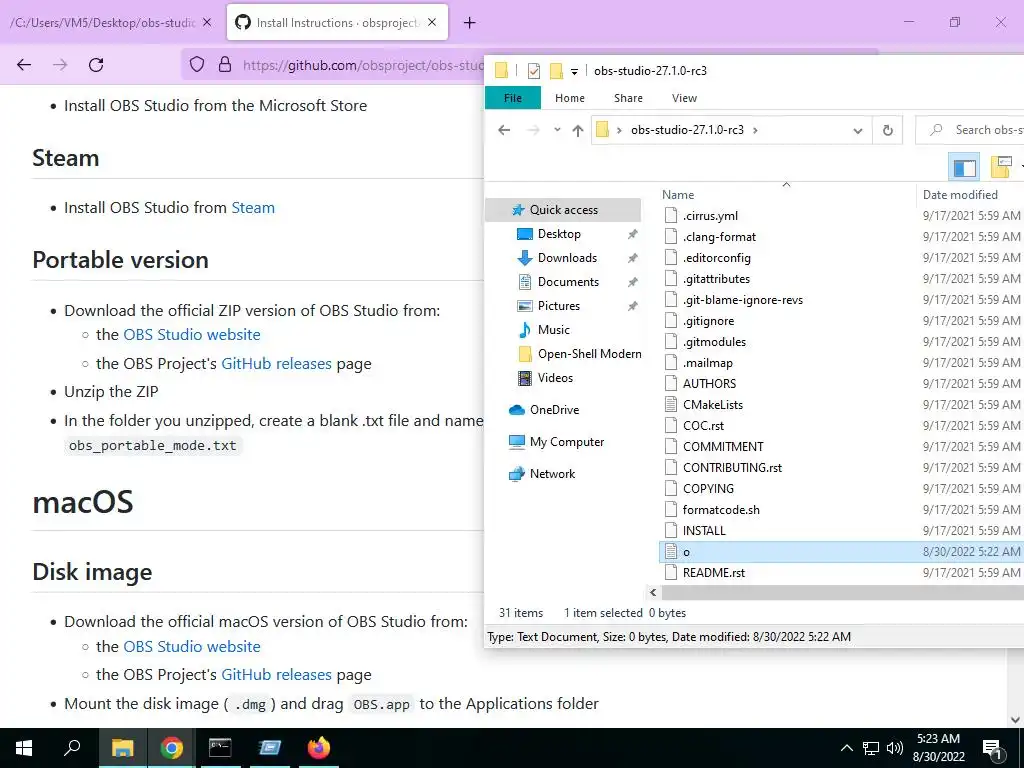Go up one folder in Explorer
Viewport: 1024px width, 768px height.
(577, 130)
